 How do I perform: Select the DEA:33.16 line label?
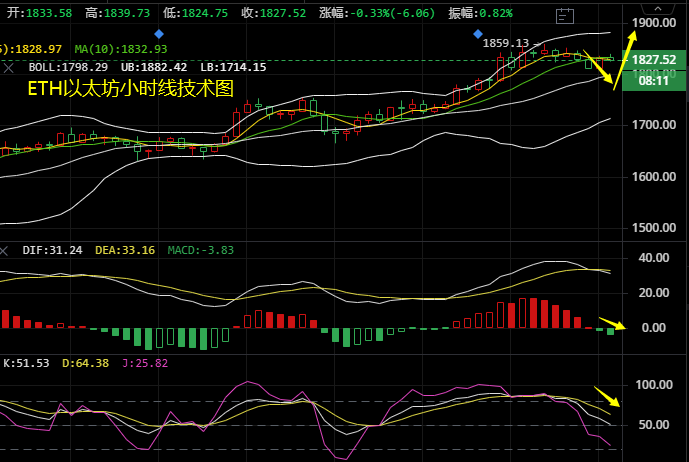pyautogui.click(x=125, y=250)
